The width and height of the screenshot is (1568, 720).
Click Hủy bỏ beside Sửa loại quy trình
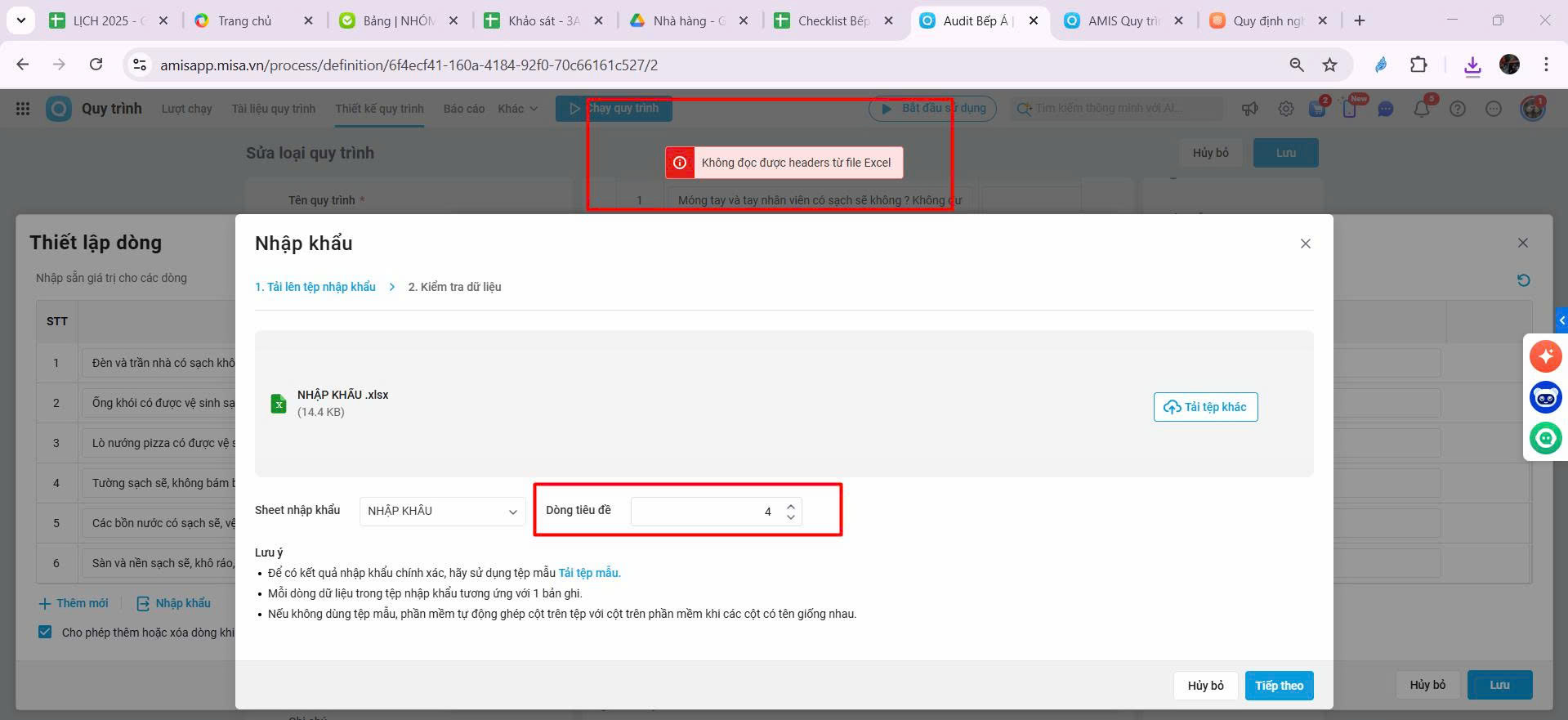click(1211, 153)
